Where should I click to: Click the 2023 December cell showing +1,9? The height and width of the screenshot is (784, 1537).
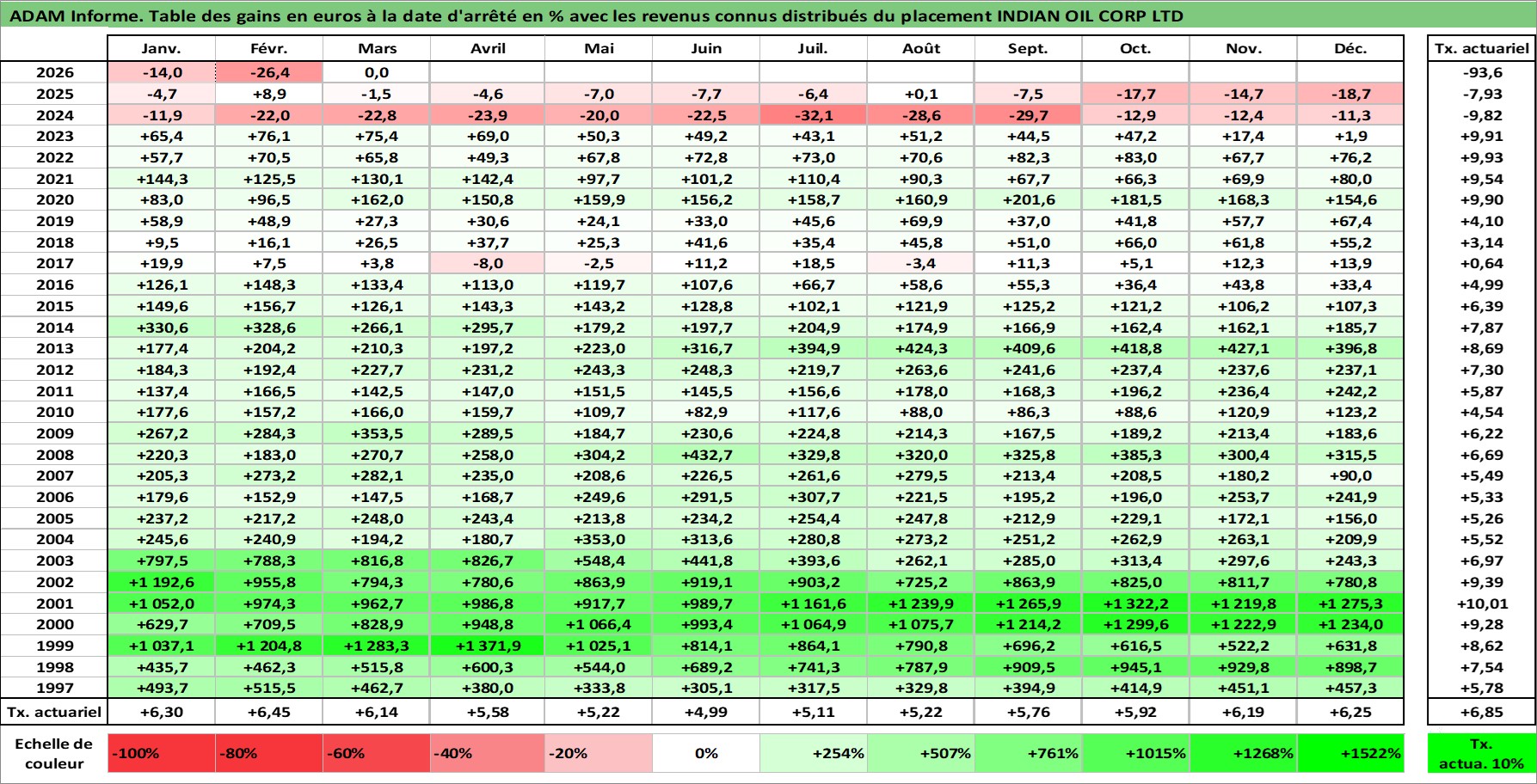1350,137
